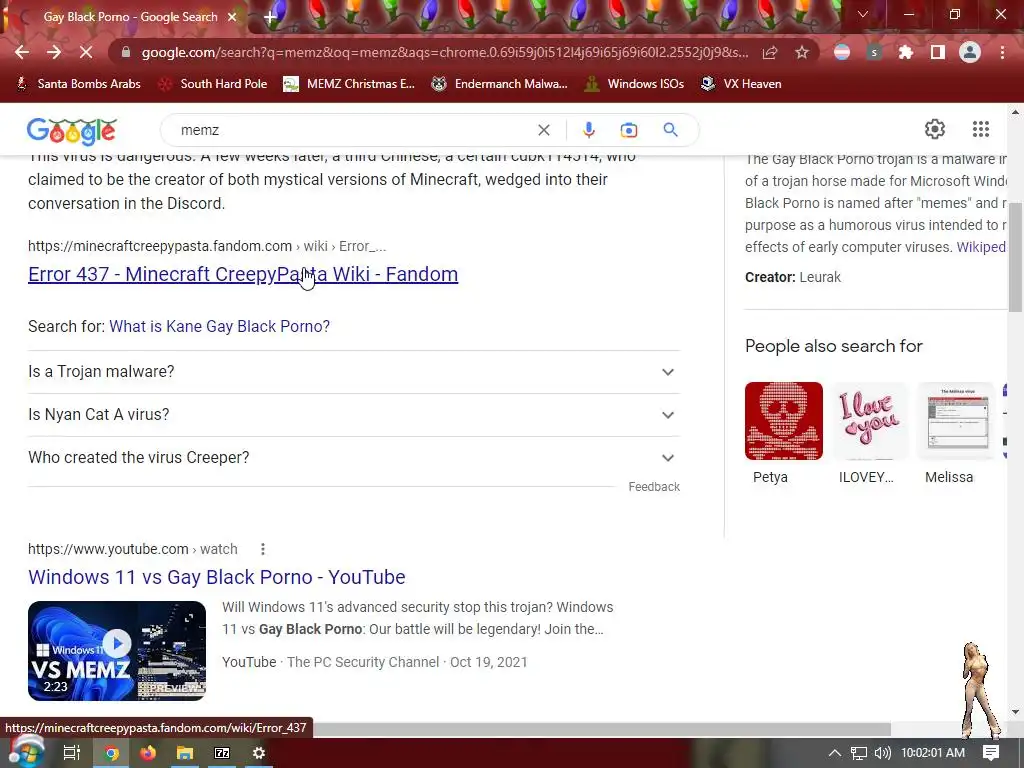Image resolution: width=1024 pixels, height=768 pixels.
Task: Open the 'Windows 11 vs' YouTube result title
Action: click(217, 577)
